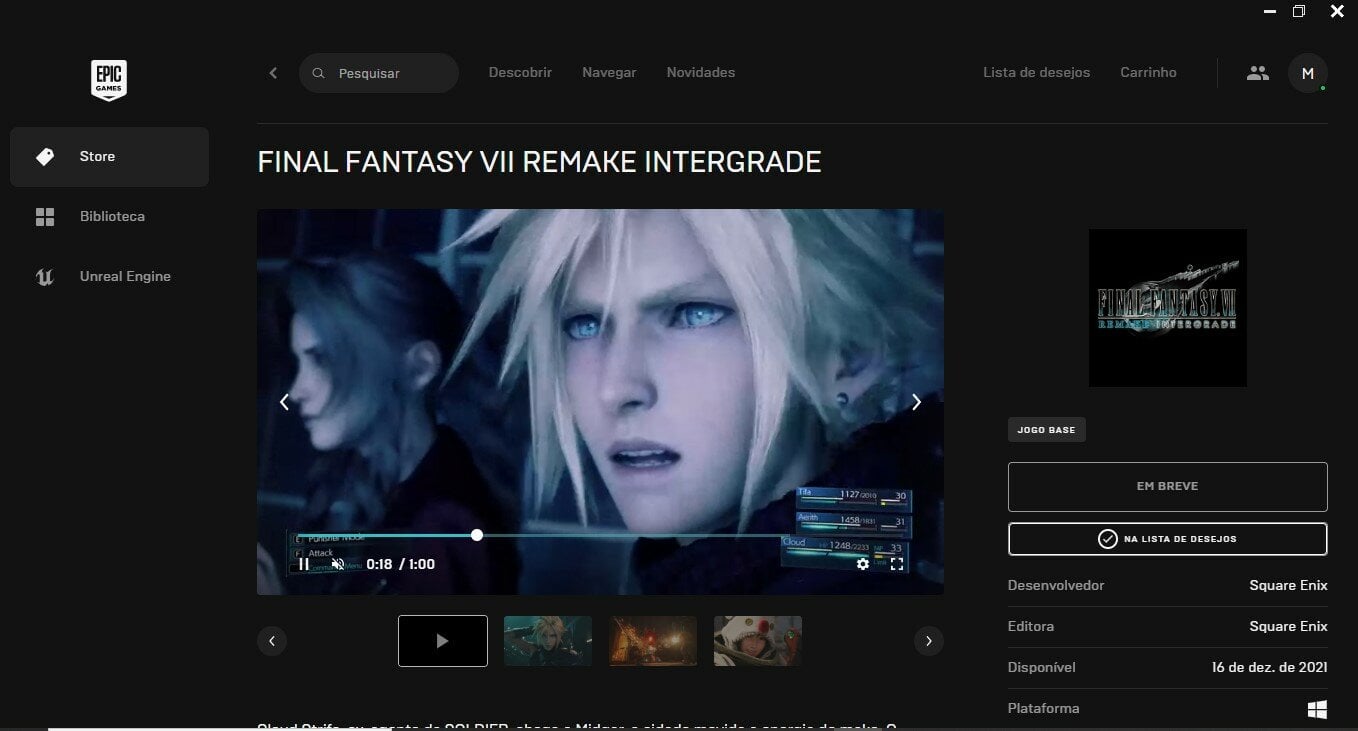
Task: Unmute the trailer audio
Action: (338, 564)
